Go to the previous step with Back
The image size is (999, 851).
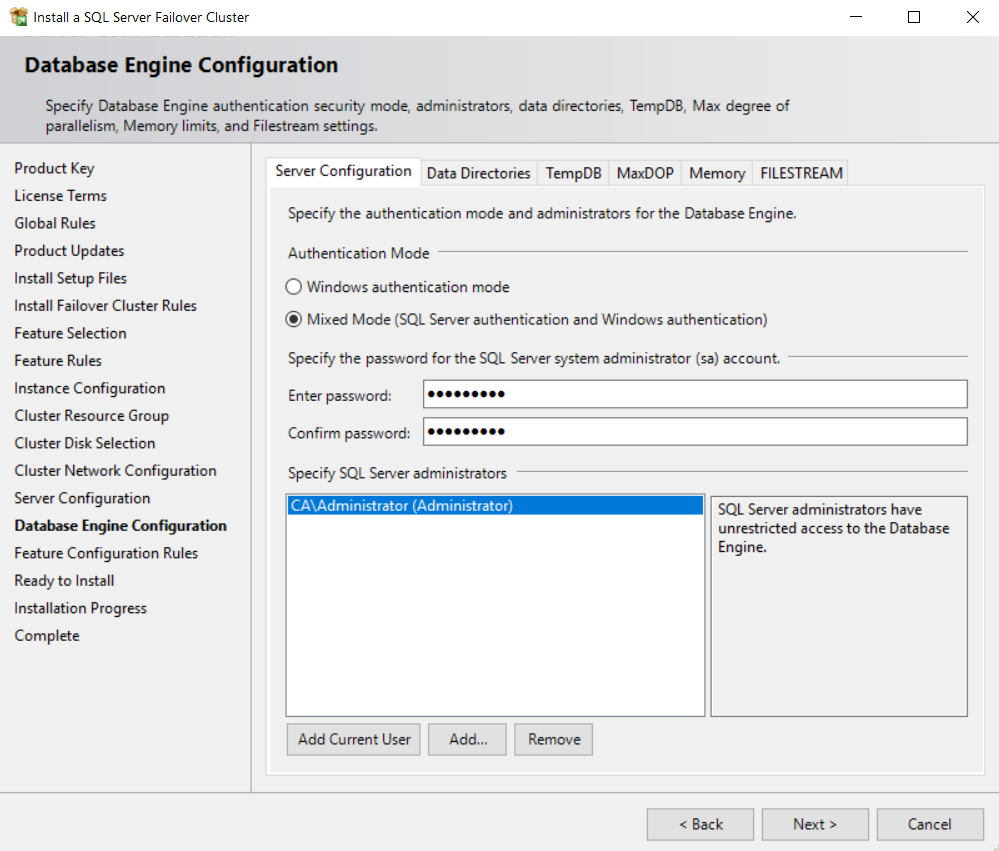700,824
